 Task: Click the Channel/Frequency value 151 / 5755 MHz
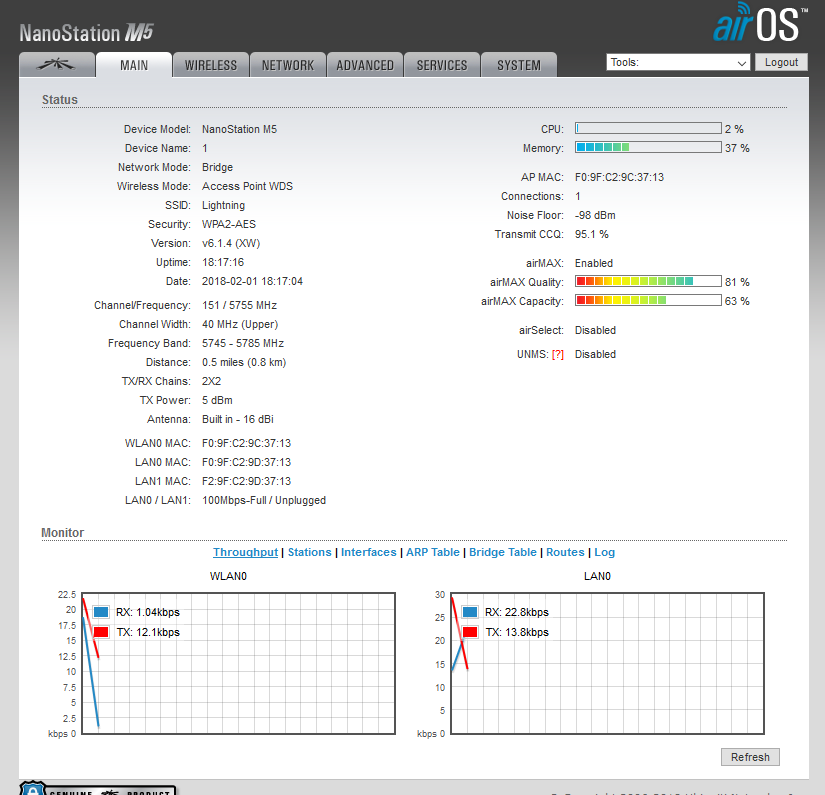(239, 305)
